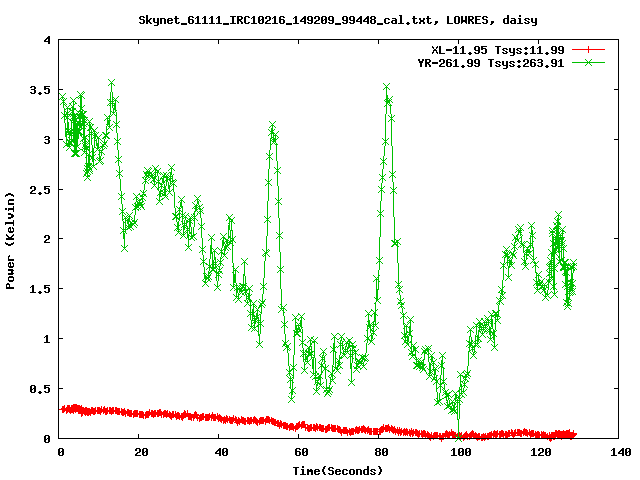The width and height of the screenshot is (640, 480).
Task: Click the 60 tick label on x-axis
Action: coord(300,452)
